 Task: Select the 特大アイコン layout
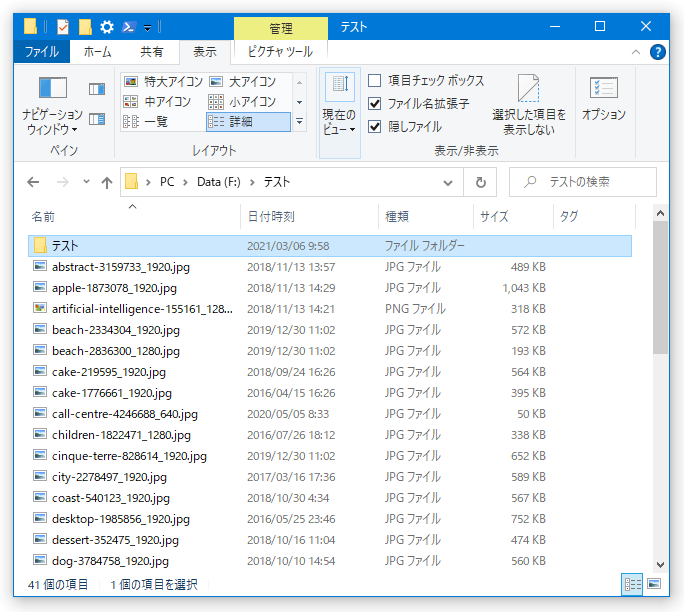164,82
